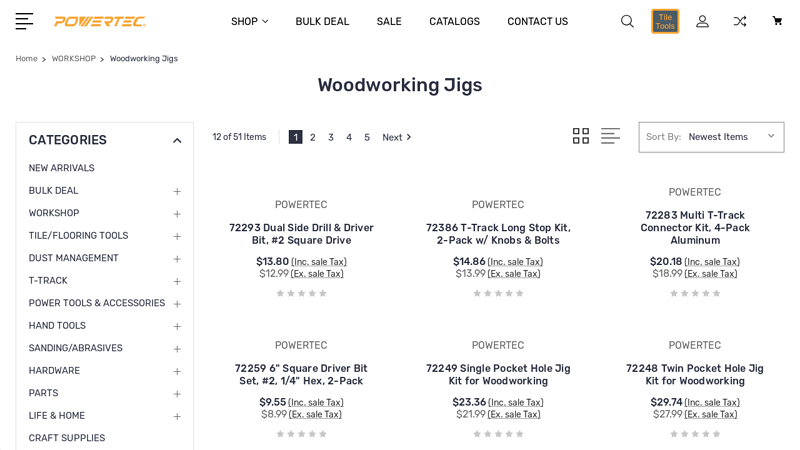Open 72386 T-Track Long Stop Kit product
The image size is (800, 450).
[x=498, y=234]
